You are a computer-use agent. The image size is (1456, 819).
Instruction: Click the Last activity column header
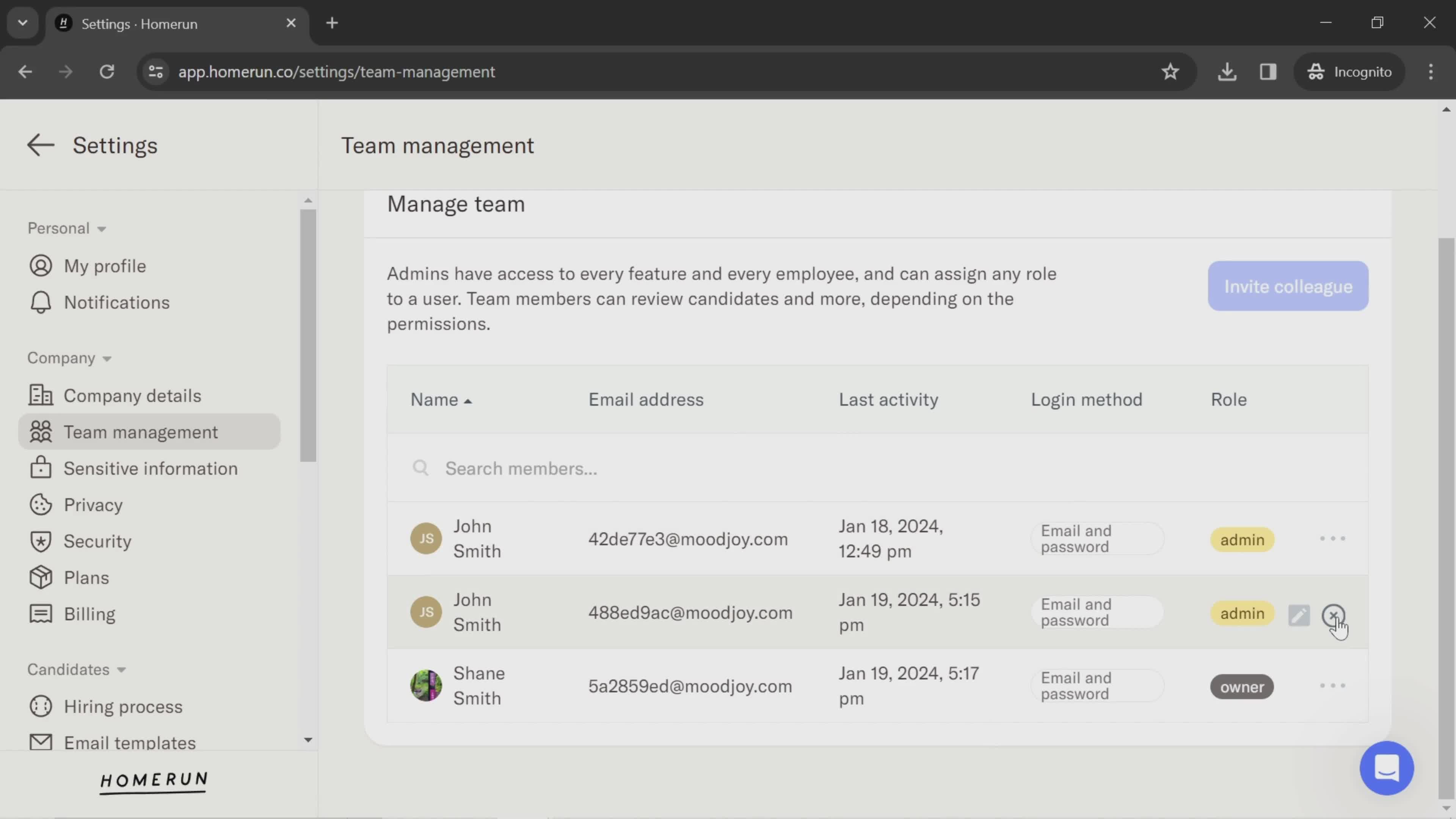click(x=888, y=400)
